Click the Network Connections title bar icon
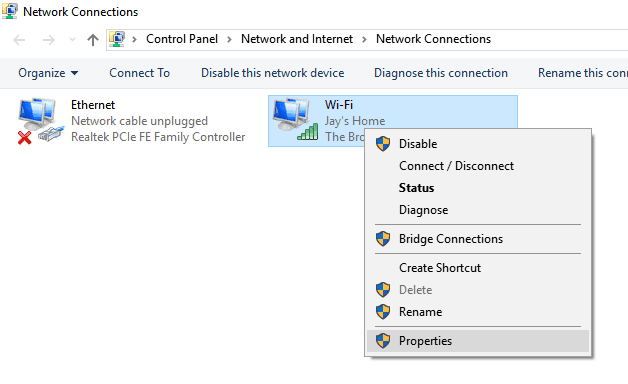Viewport: 628px width, 384px height. tap(10, 11)
